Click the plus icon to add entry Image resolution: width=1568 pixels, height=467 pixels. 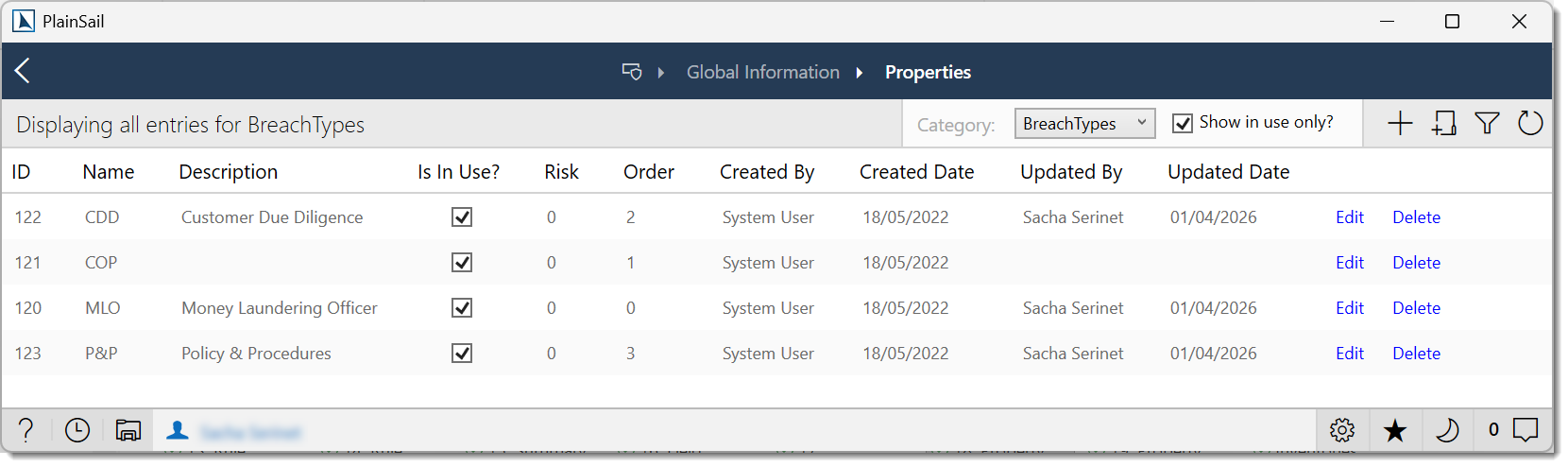tap(1400, 124)
